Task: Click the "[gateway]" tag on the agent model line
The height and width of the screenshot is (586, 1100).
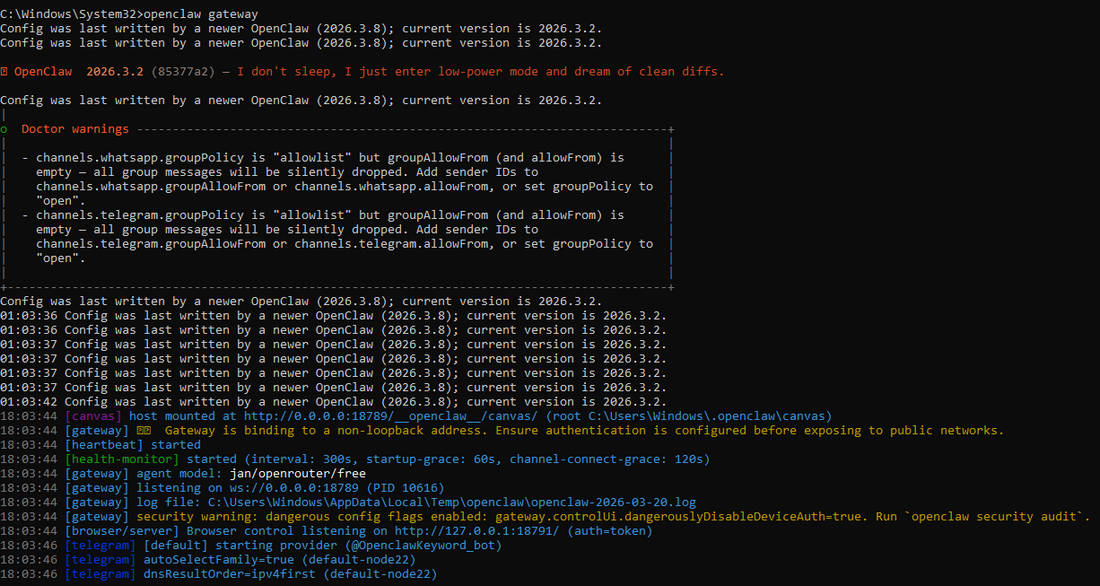Action: coord(97,474)
